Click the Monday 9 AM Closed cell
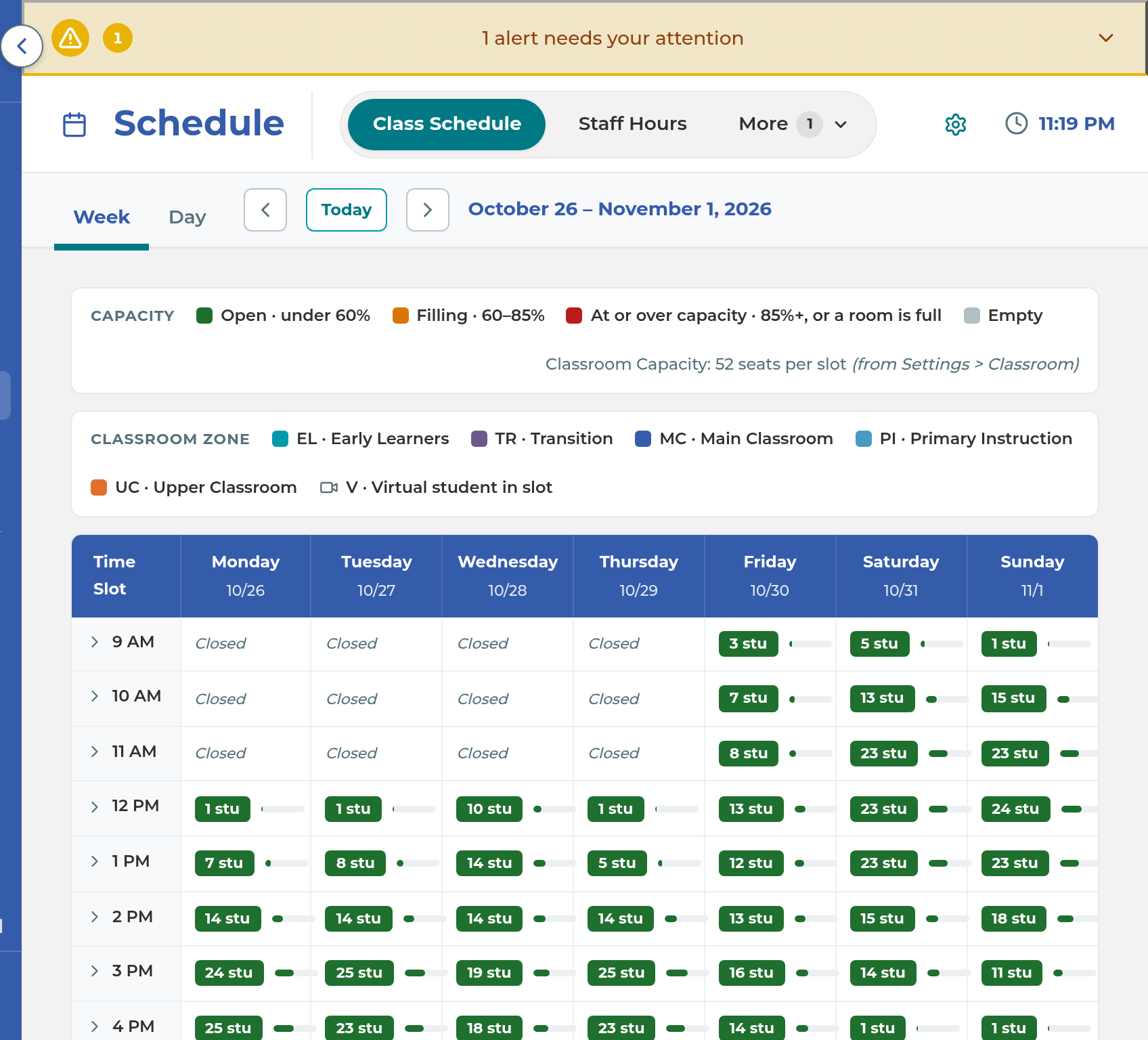 246,644
